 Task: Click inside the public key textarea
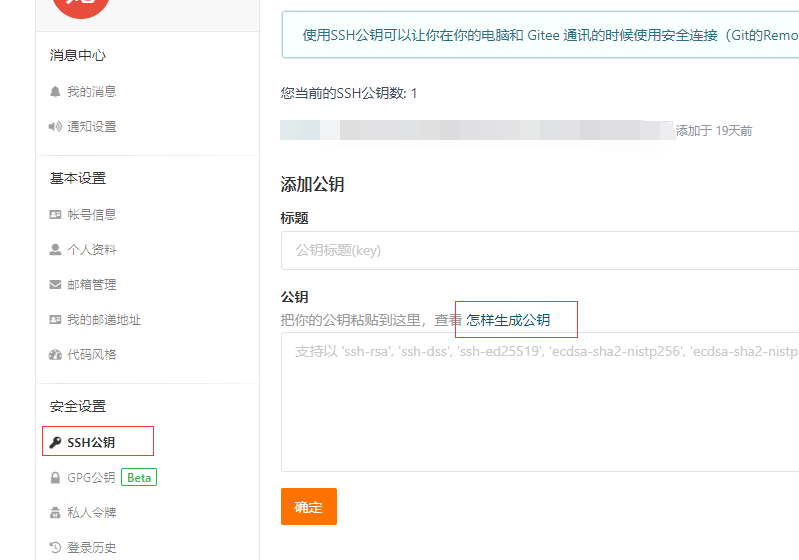tap(540, 402)
